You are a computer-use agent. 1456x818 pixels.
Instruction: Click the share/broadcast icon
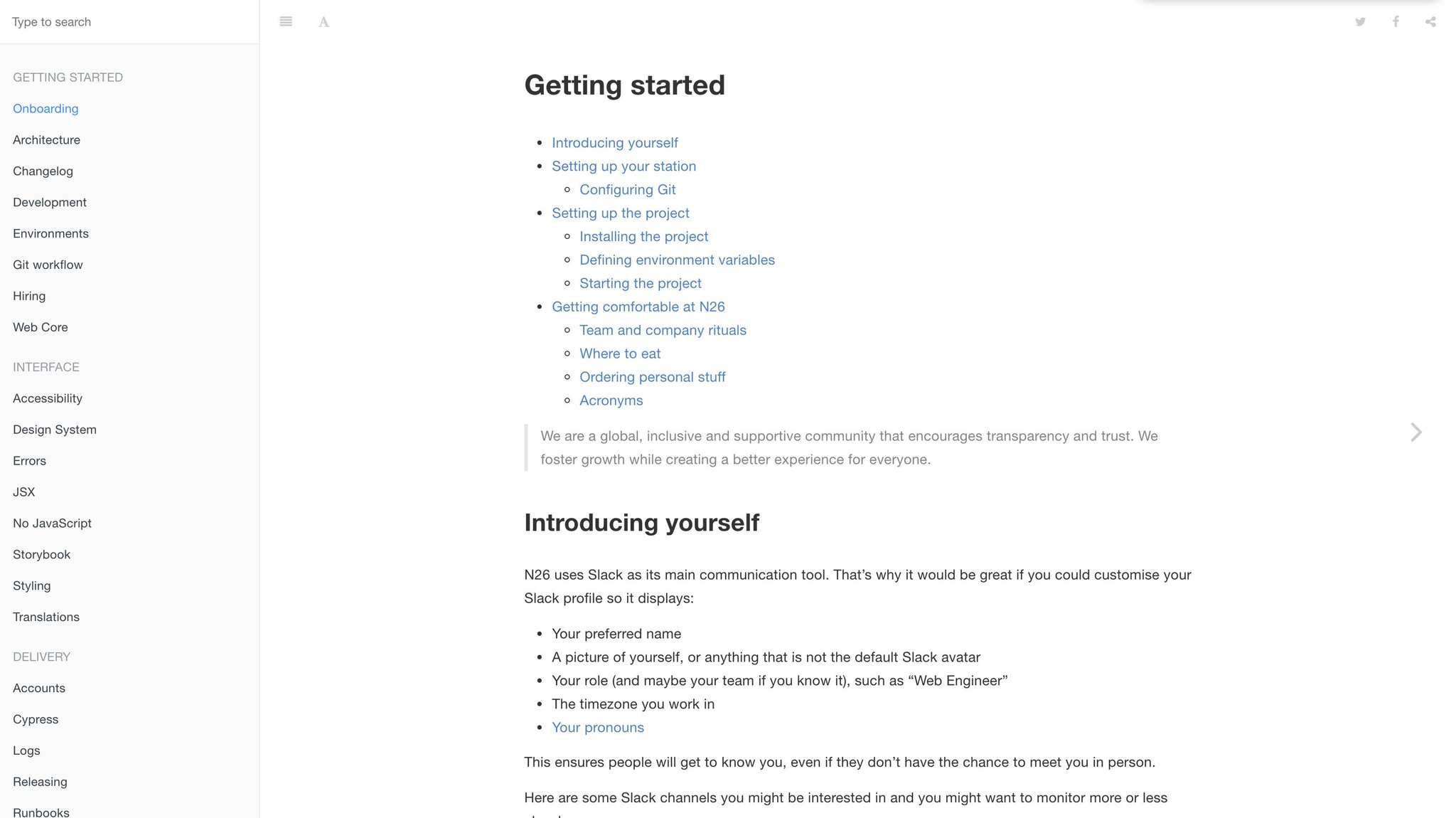click(1430, 21)
